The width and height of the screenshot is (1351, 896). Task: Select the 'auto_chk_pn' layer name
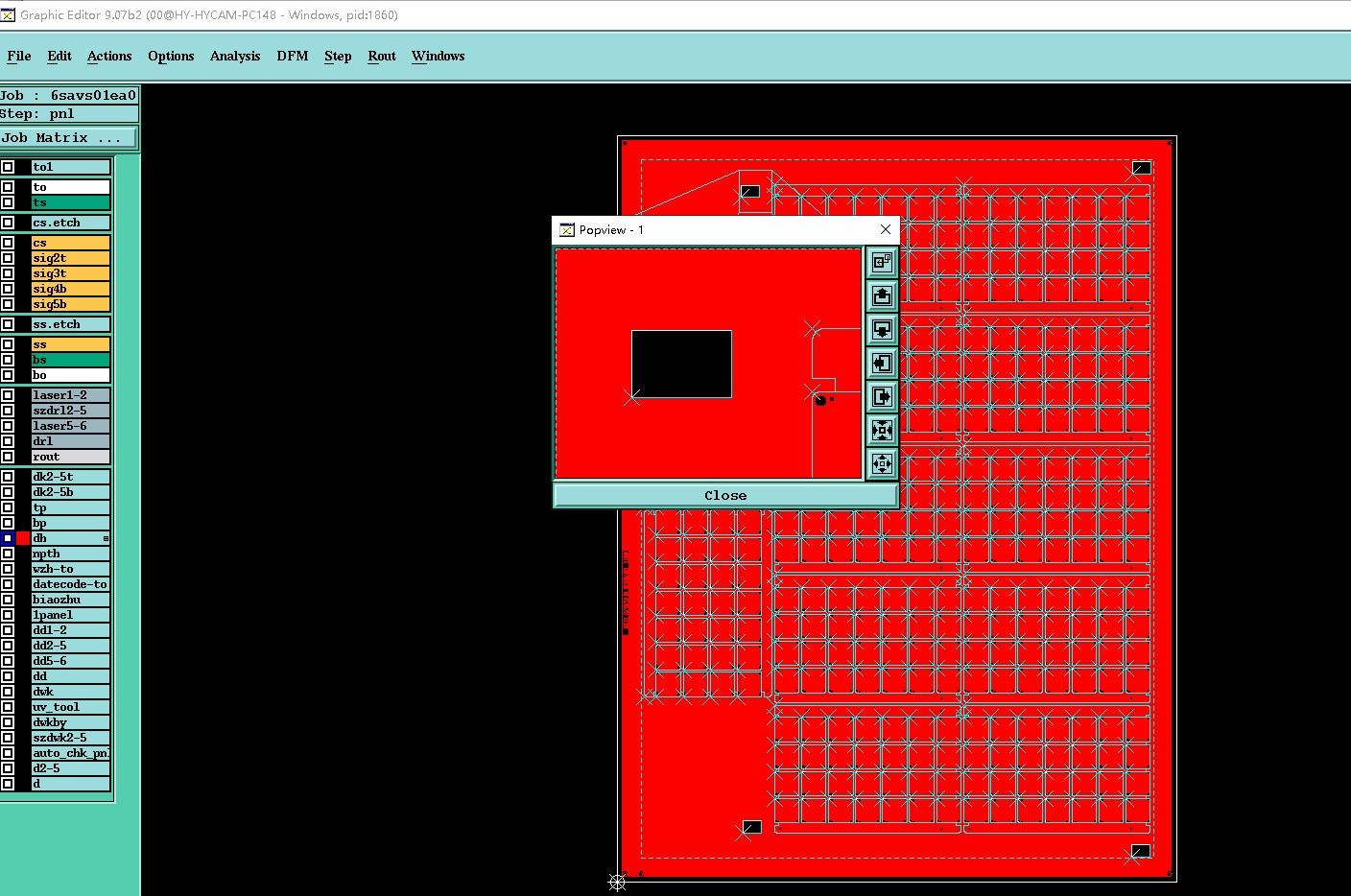coord(71,753)
